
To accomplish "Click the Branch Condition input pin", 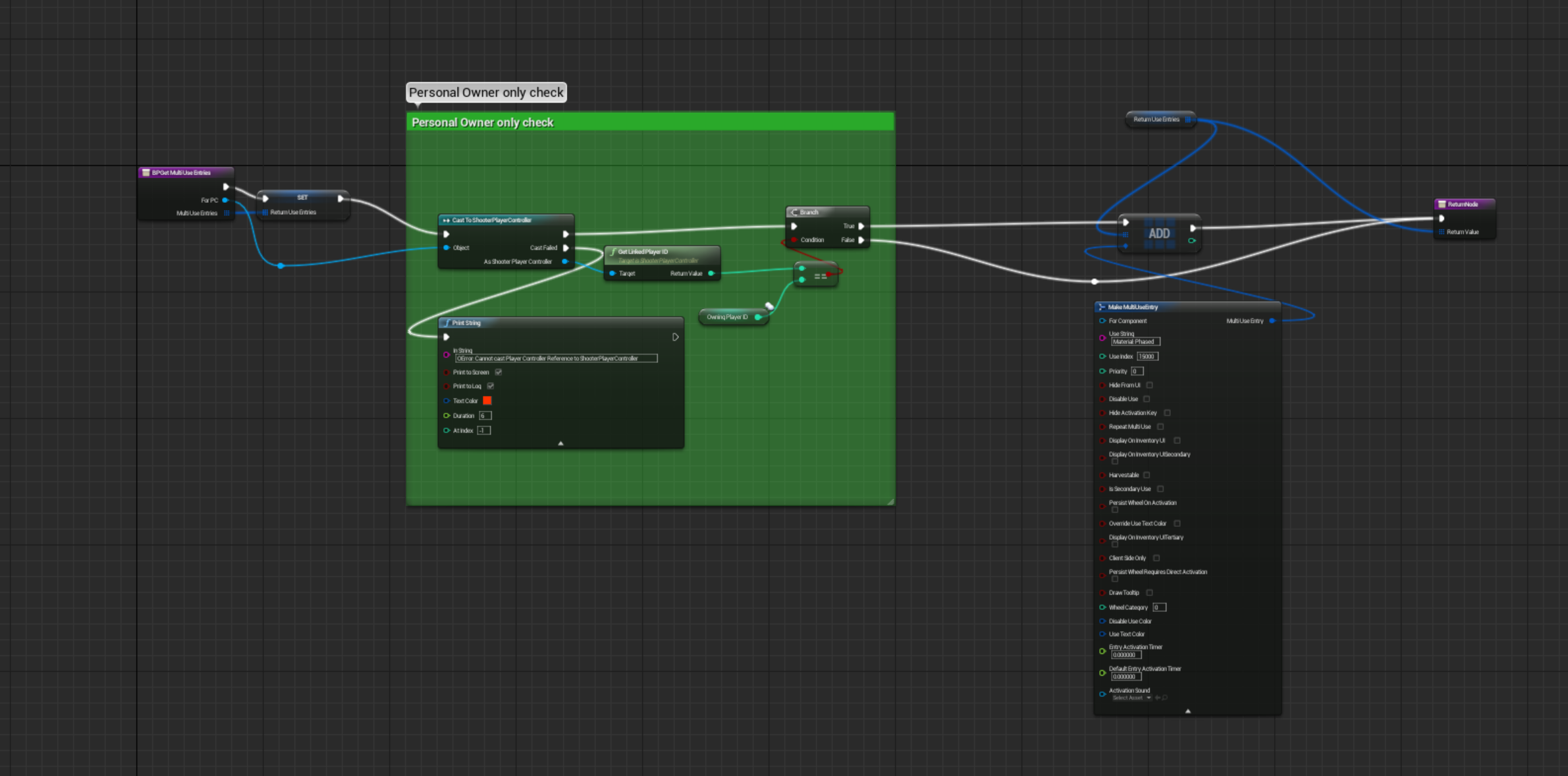I will click(x=794, y=240).
